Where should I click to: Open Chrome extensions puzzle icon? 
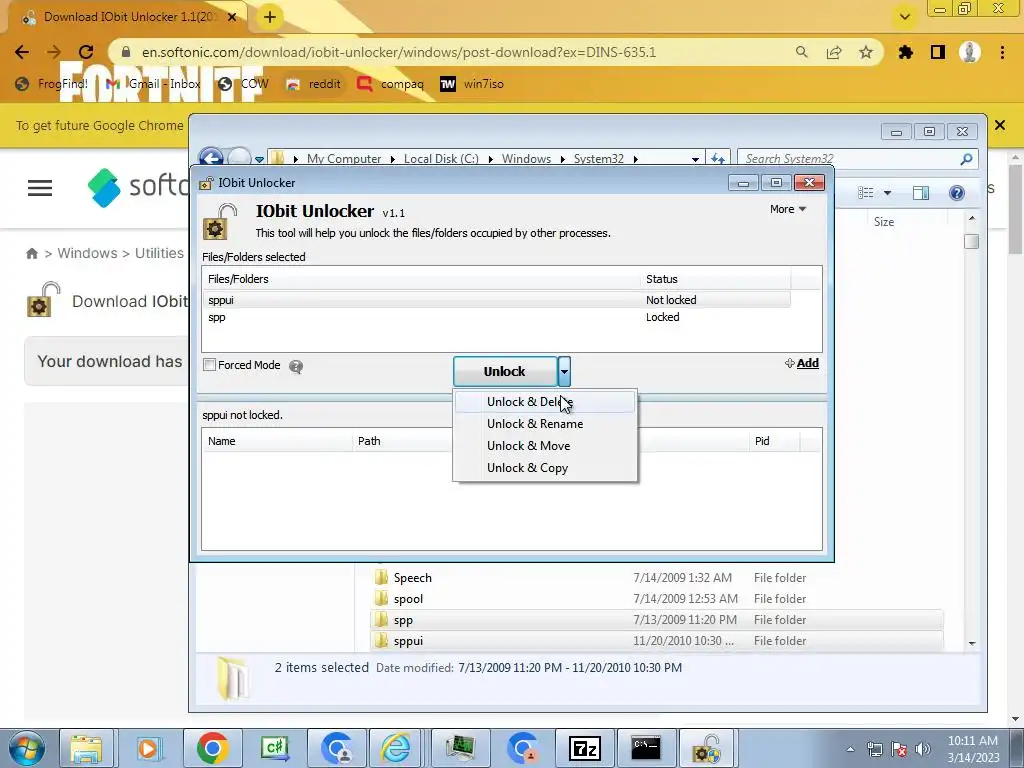click(x=905, y=52)
